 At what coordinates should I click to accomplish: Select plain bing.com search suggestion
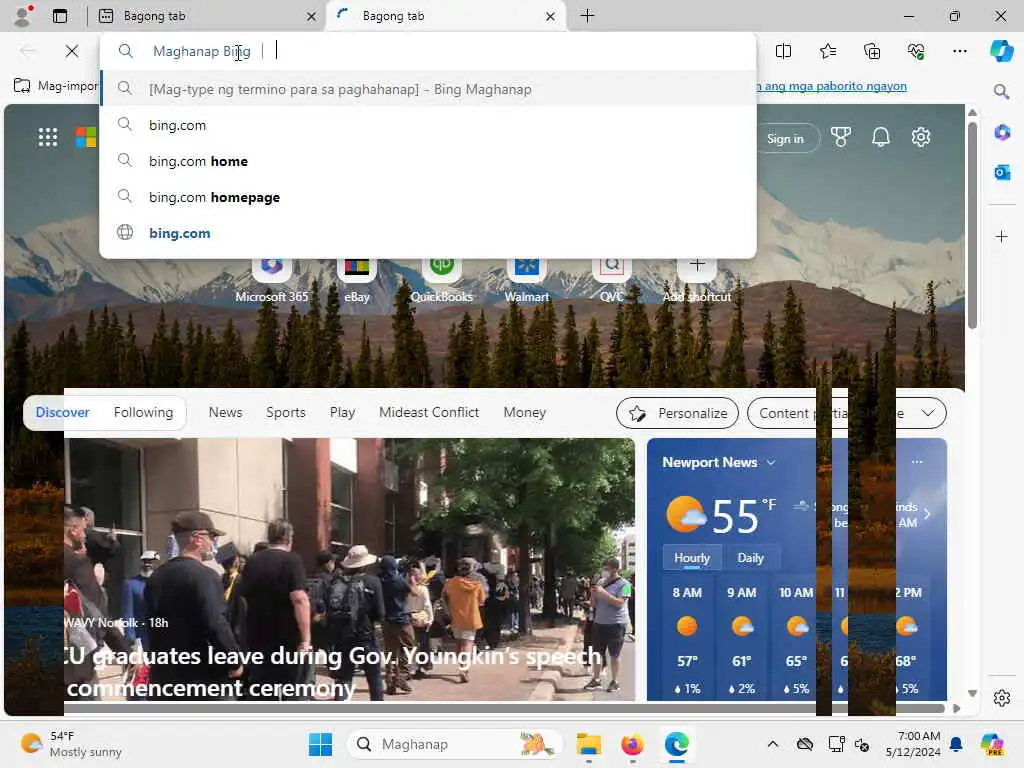pos(428,125)
